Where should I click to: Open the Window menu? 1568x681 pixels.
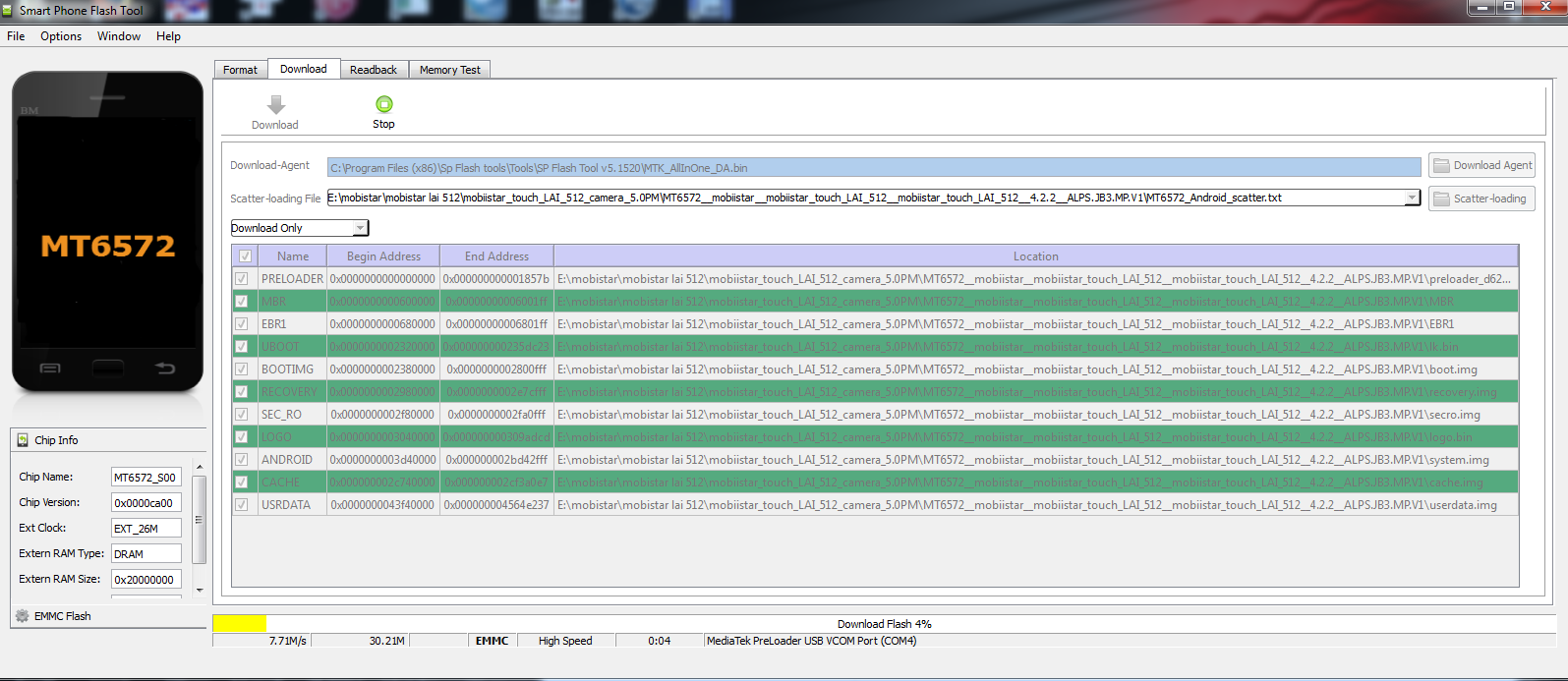tap(119, 36)
